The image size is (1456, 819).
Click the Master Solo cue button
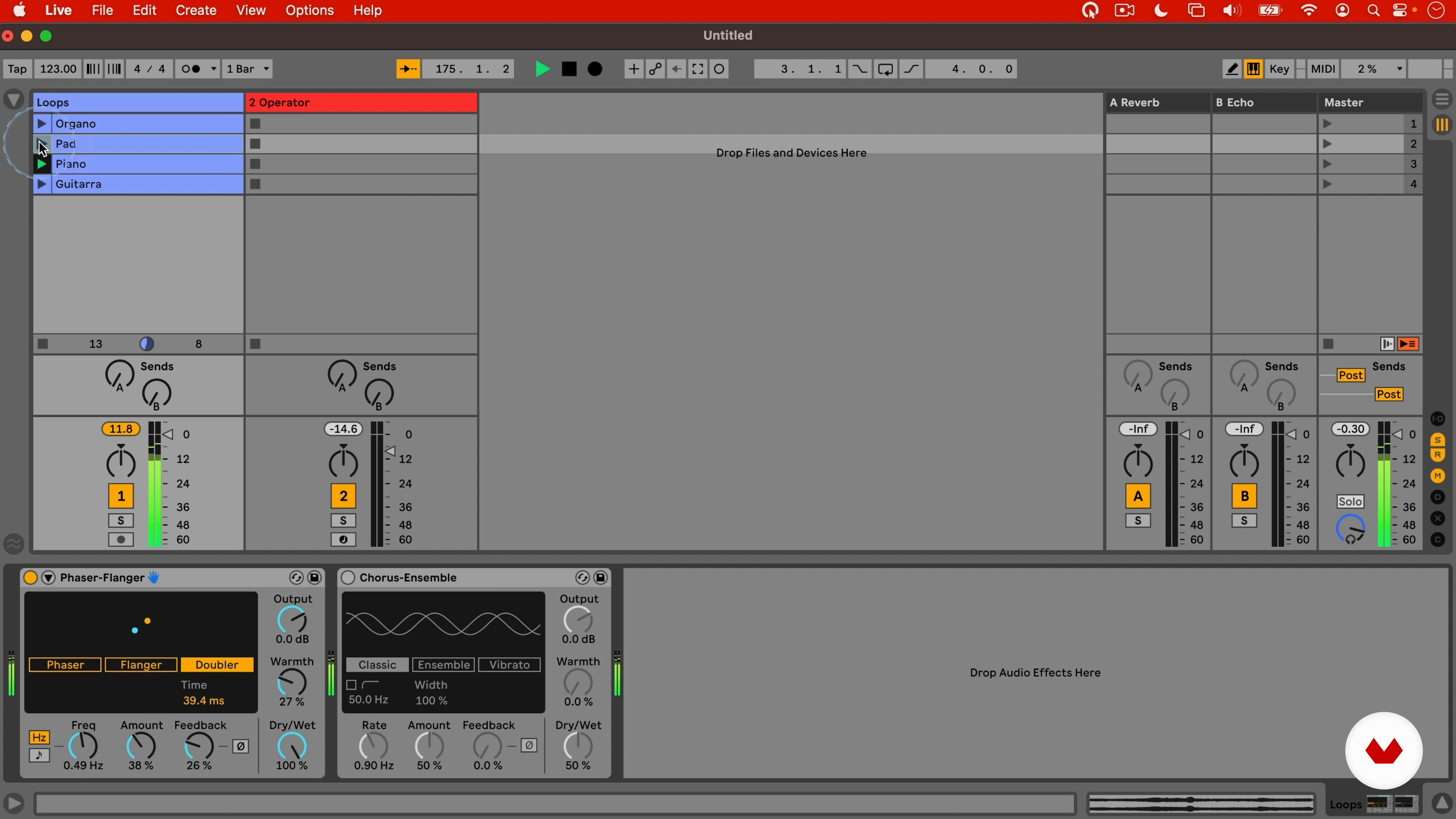click(1350, 501)
